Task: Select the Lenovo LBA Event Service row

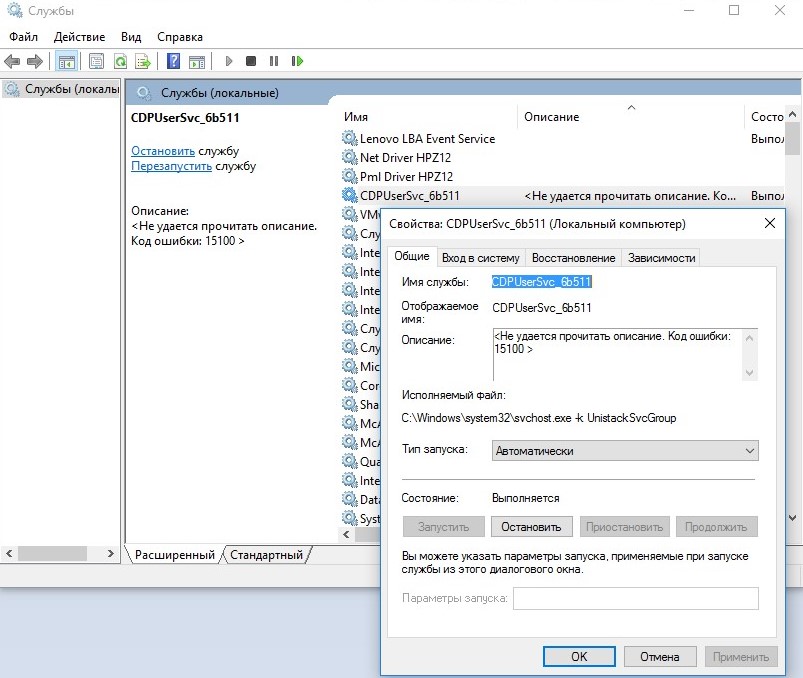Action: [x=562, y=139]
